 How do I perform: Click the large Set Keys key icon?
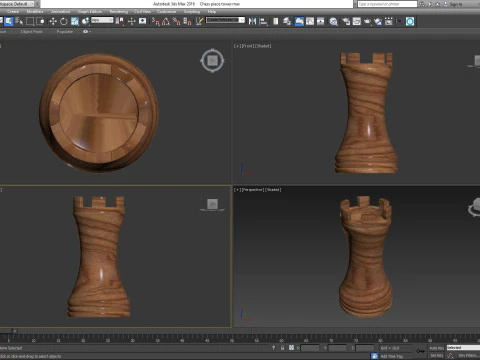pyautogui.click(x=420, y=351)
